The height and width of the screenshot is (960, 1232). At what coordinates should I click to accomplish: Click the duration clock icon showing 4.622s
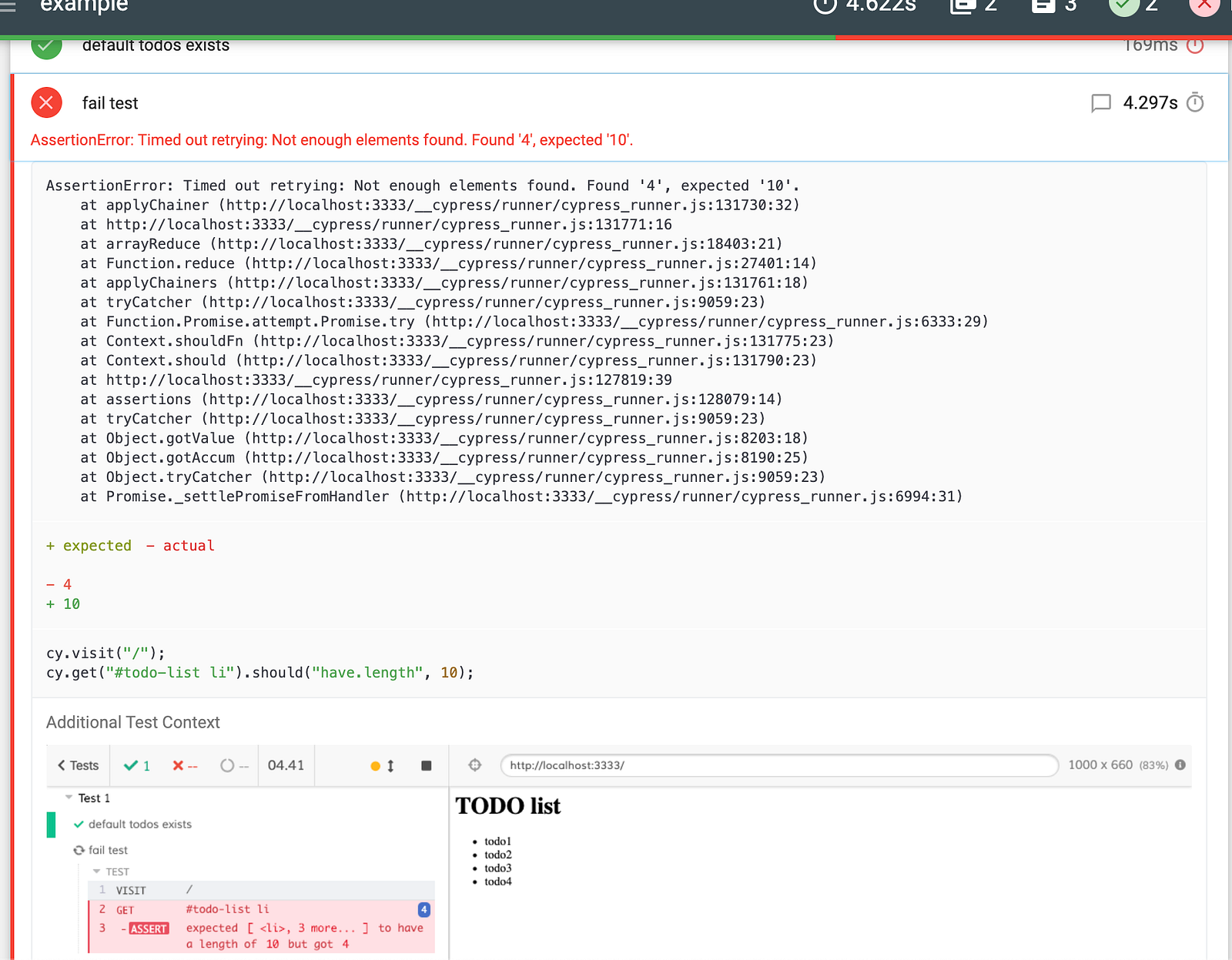click(825, 5)
